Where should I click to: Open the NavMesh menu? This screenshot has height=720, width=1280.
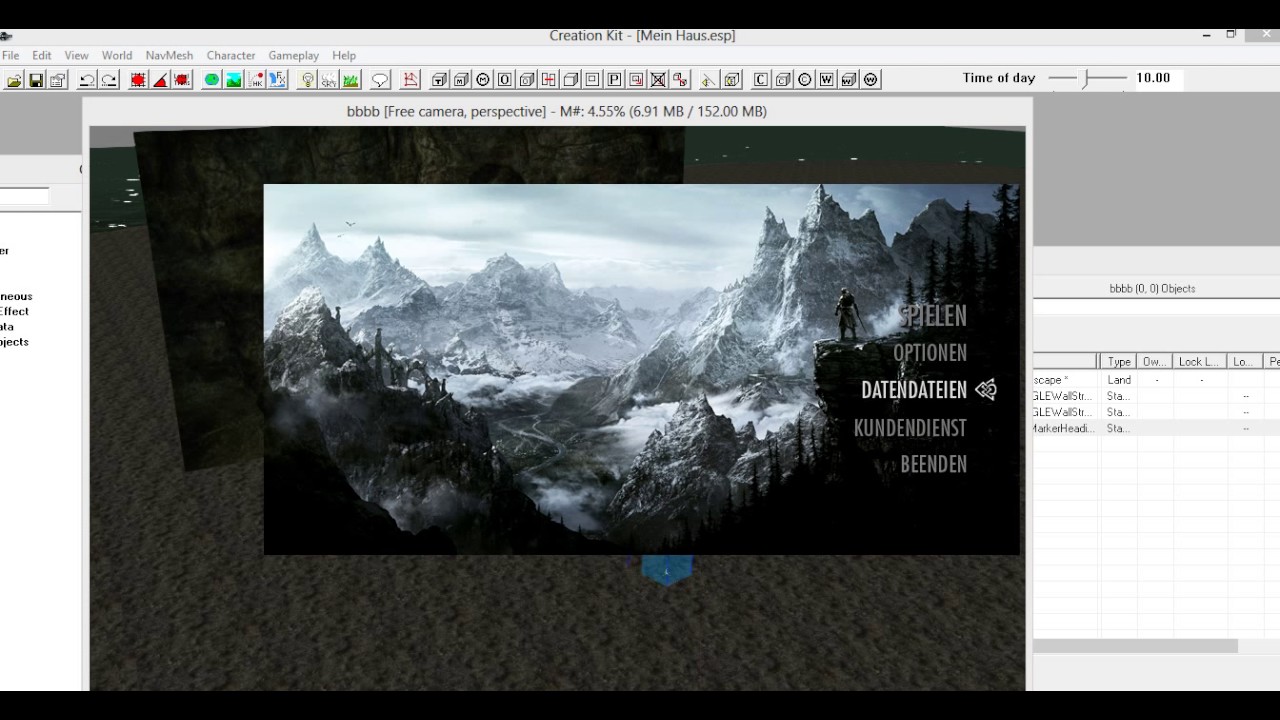coord(169,56)
